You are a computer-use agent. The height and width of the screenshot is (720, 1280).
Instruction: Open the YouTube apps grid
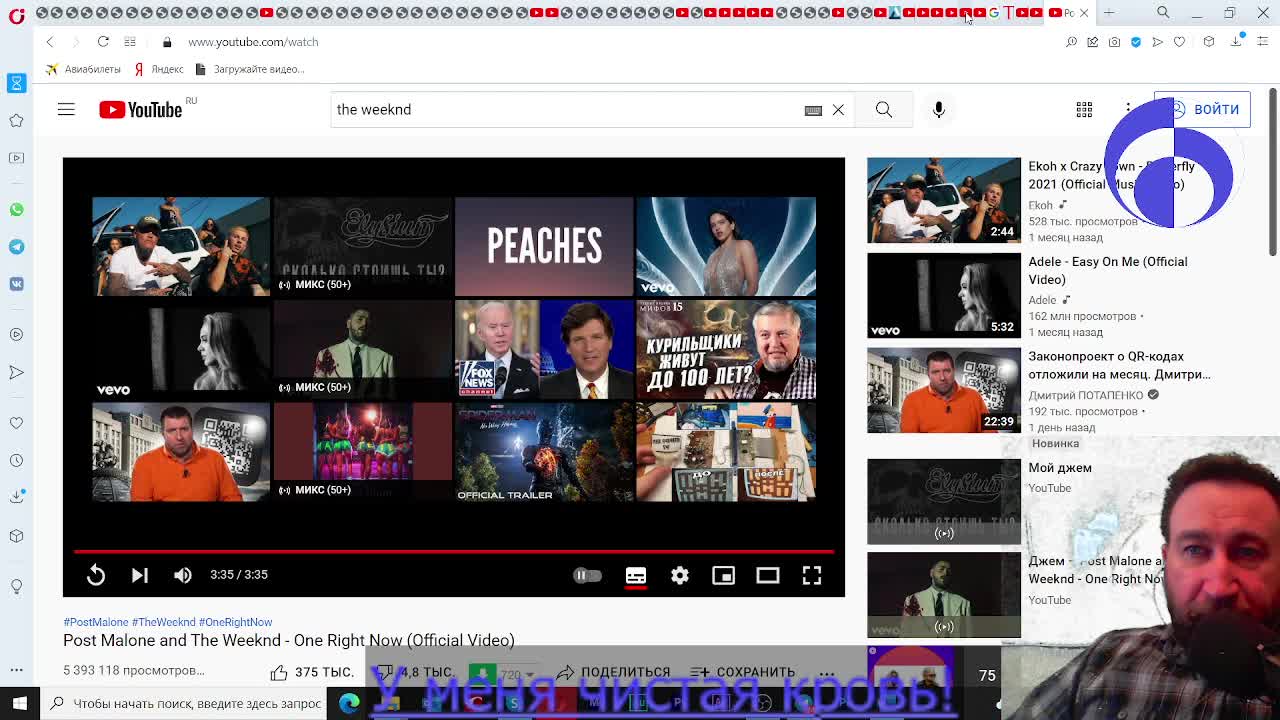1084,109
